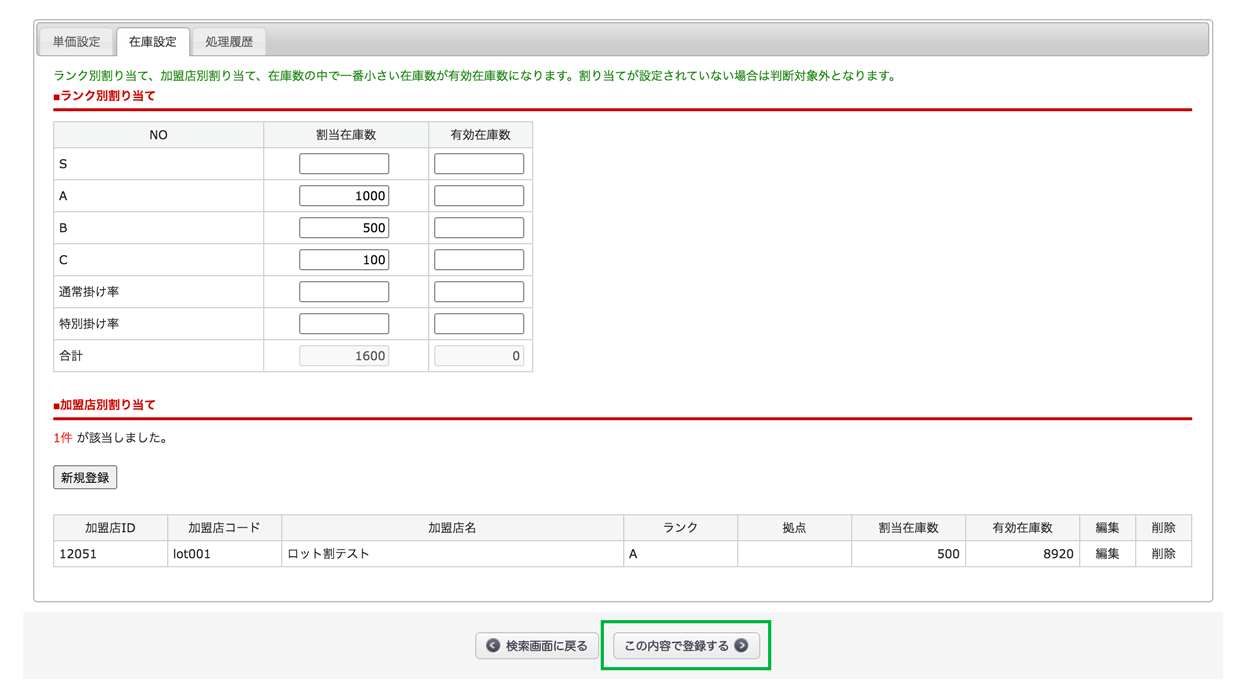Click the B rank 割当在庫数 field
Screen dimensions: 1244x700
coord(344,228)
